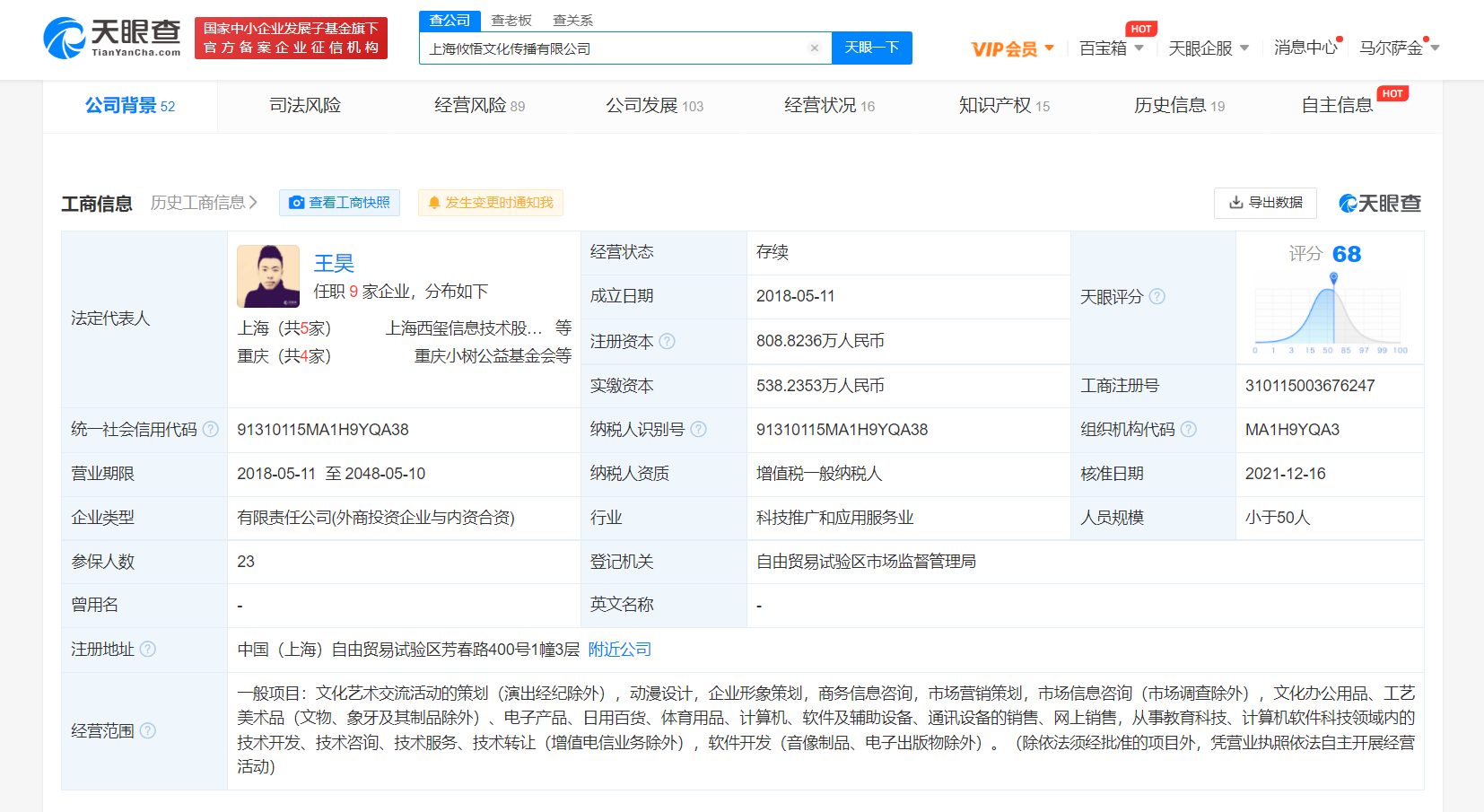Switch to 公司背景 tab
The height and width of the screenshot is (812, 1484).
tap(130, 106)
